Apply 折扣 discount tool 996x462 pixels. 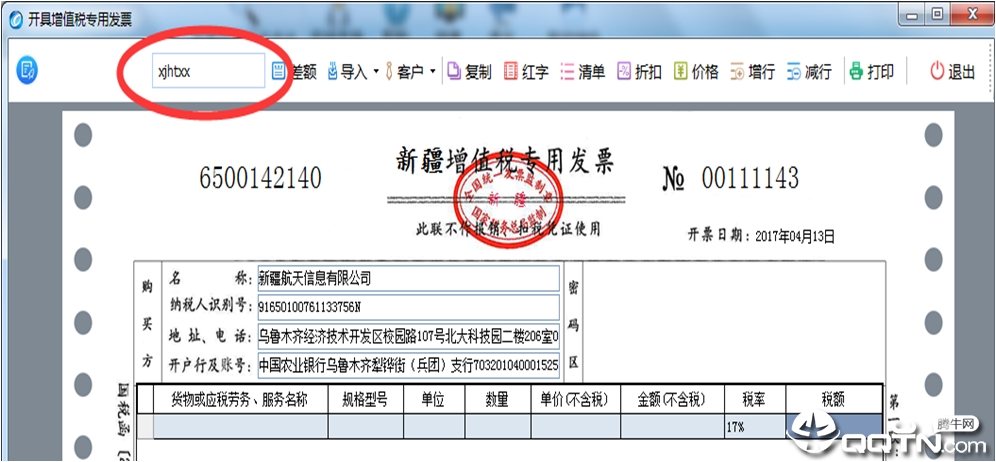click(x=639, y=71)
